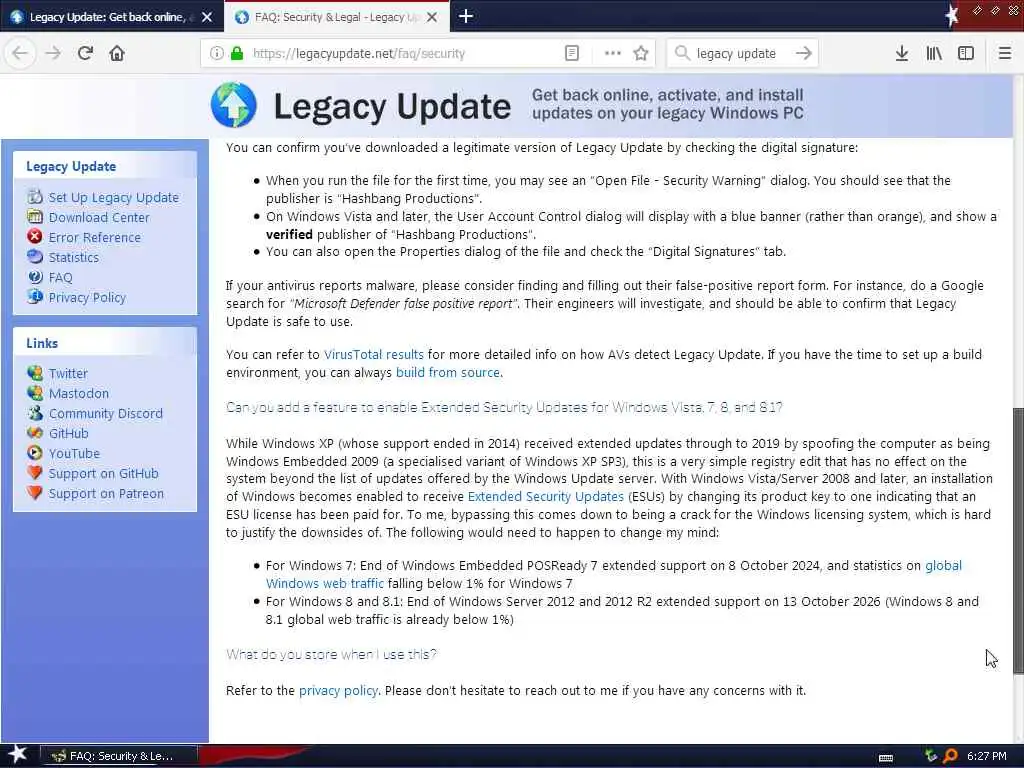This screenshot has height=768, width=1024.
Task: Open the start menu star button
Action: click(x=17, y=755)
